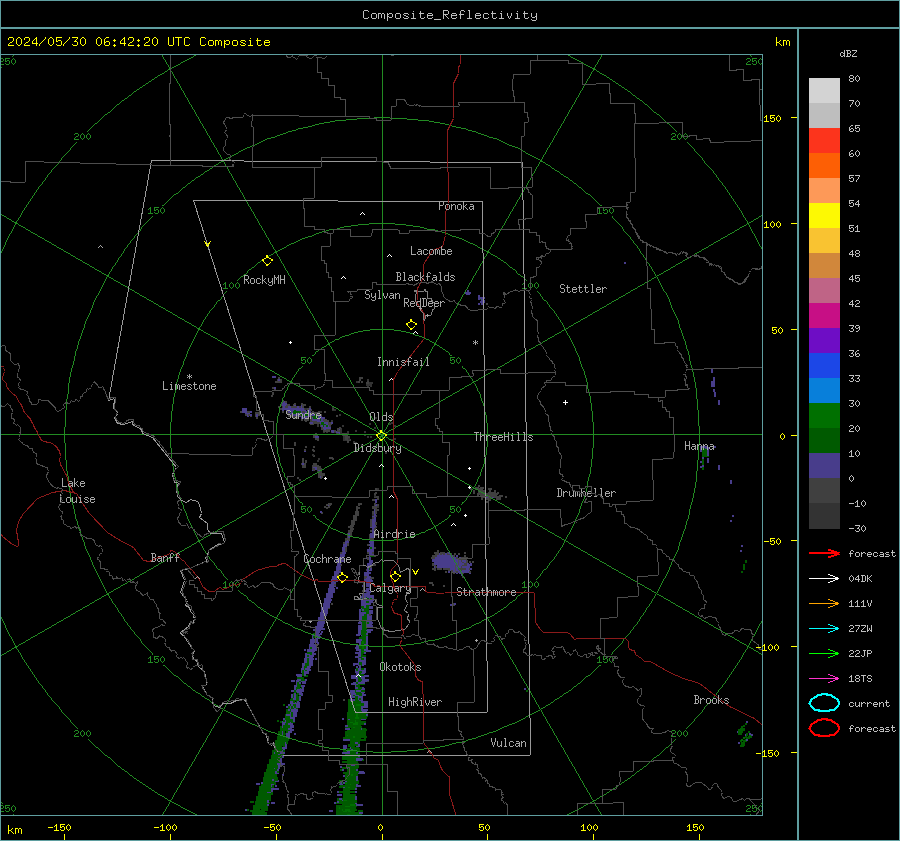
Task: Click the 'Sylvan' map label
Action: (x=382, y=295)
